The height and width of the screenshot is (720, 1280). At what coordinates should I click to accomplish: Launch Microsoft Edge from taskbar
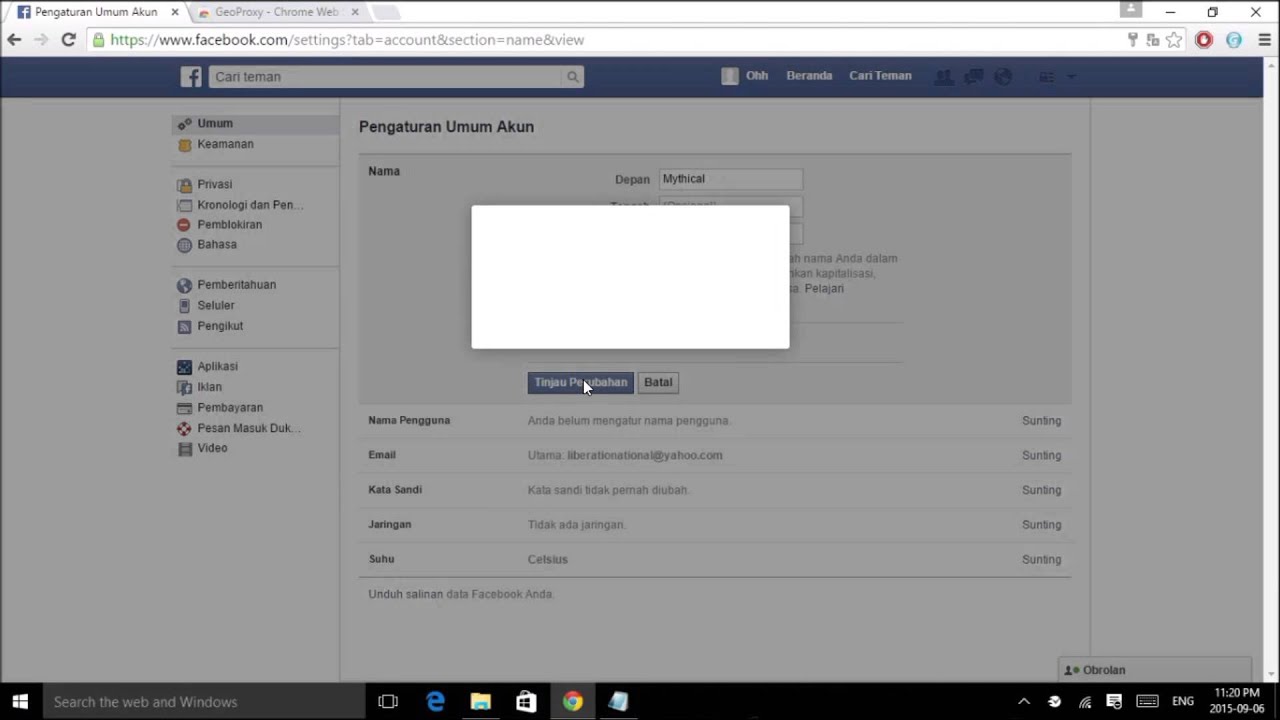(435, 702)
